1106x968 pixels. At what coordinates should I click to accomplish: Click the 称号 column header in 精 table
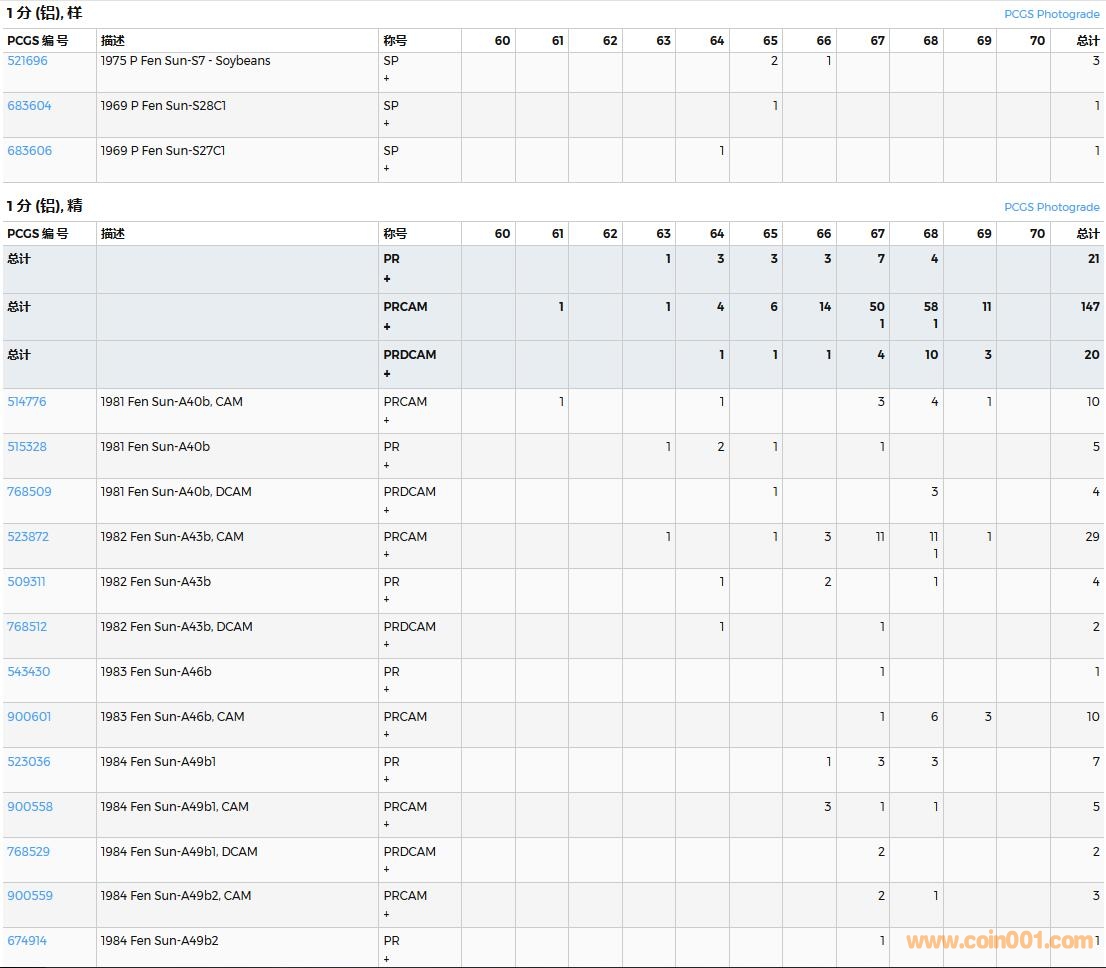coord(395,234)
